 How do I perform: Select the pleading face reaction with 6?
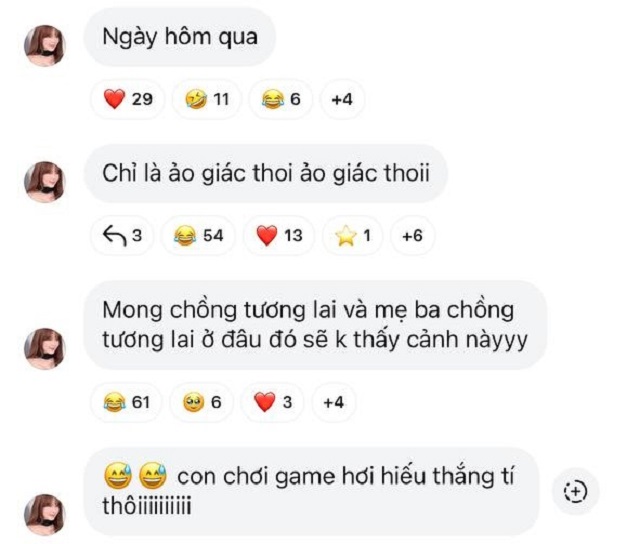pos(202,402)
